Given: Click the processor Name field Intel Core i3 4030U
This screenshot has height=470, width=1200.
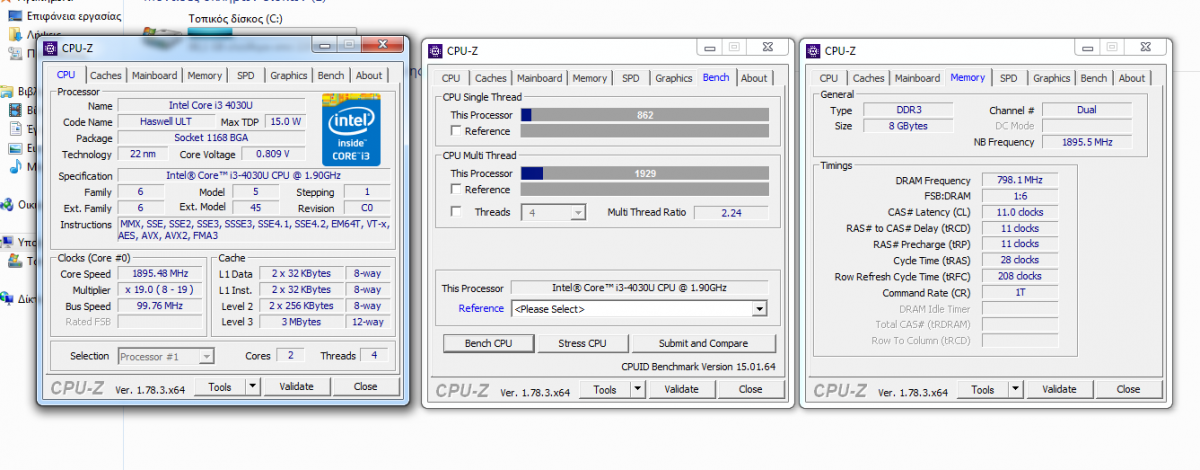Looking at the screenshot, I should [210, 105].
